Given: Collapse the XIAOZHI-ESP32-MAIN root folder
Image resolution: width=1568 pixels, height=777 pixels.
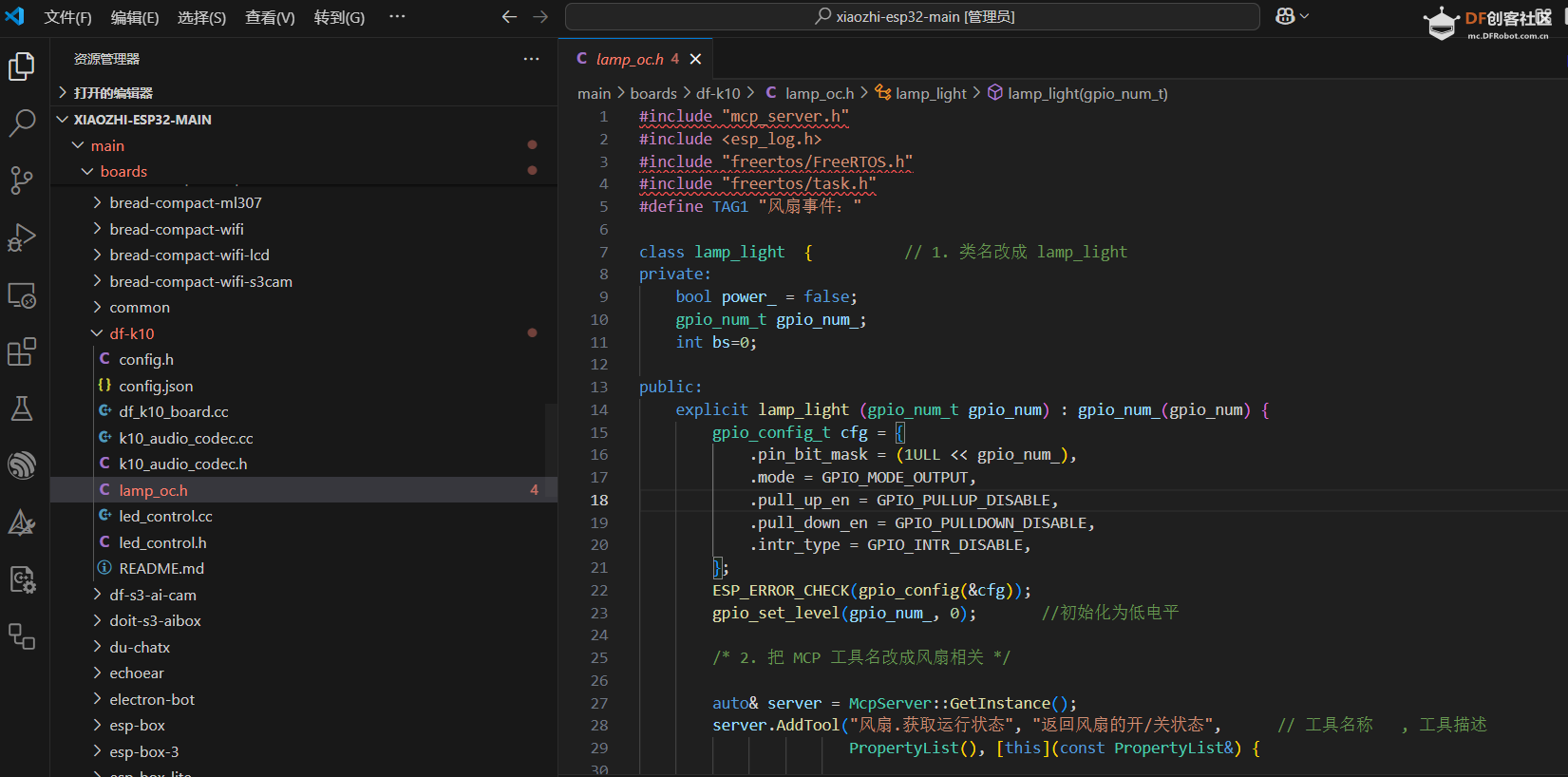Looking at the screenshot, I should coord(304,120).
